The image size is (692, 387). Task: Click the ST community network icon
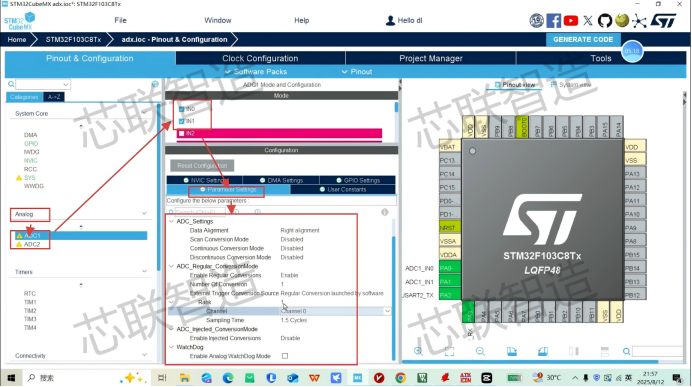639,20
